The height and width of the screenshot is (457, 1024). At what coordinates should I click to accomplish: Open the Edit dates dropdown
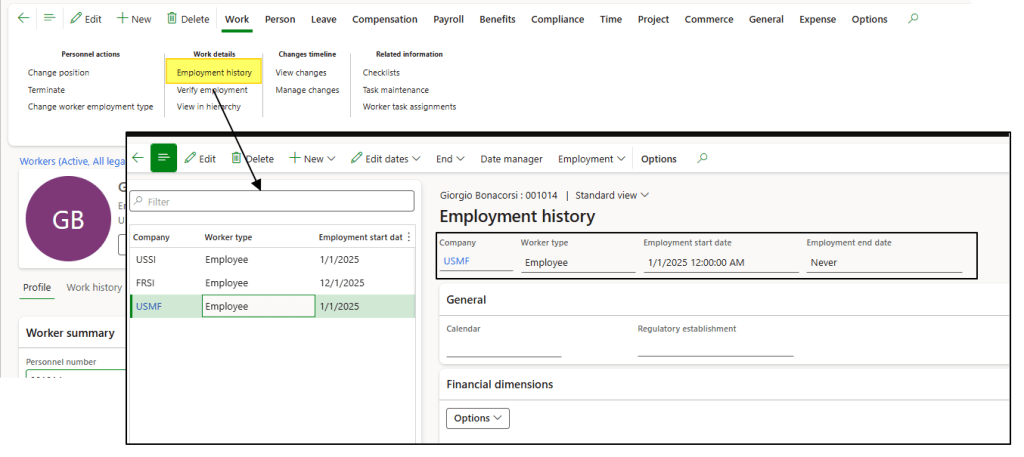tap(385, 158)
